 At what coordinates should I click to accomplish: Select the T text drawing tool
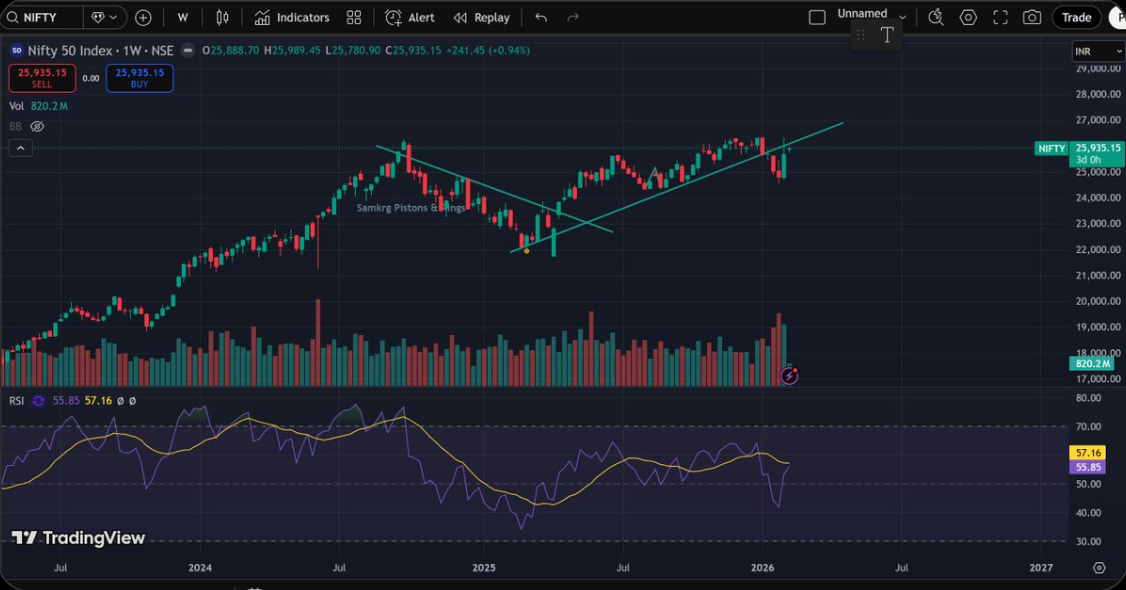point(887,34)
